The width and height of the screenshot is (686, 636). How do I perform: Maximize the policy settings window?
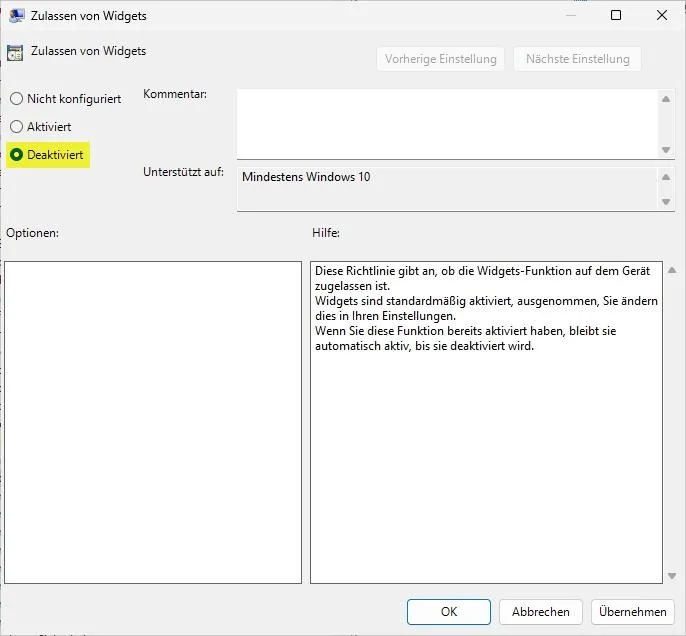click(x=616, y=15)
